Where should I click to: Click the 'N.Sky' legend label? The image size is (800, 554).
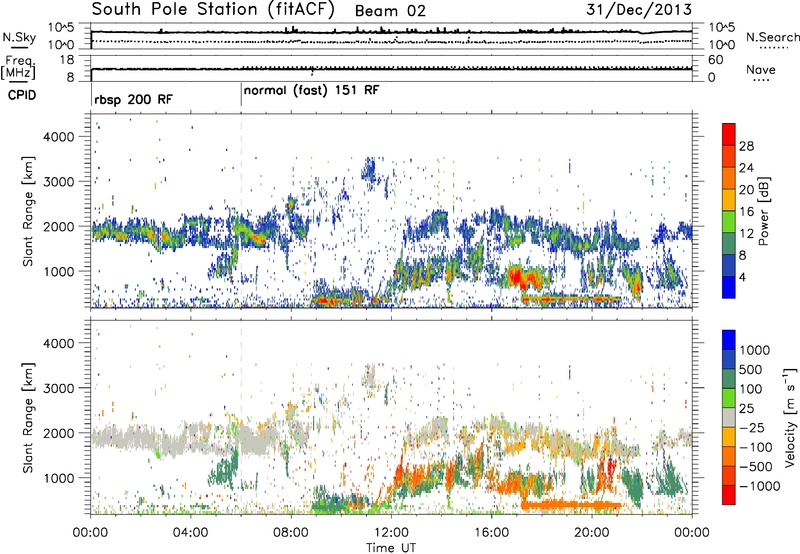pyautogui.click(x=19, y=38)
